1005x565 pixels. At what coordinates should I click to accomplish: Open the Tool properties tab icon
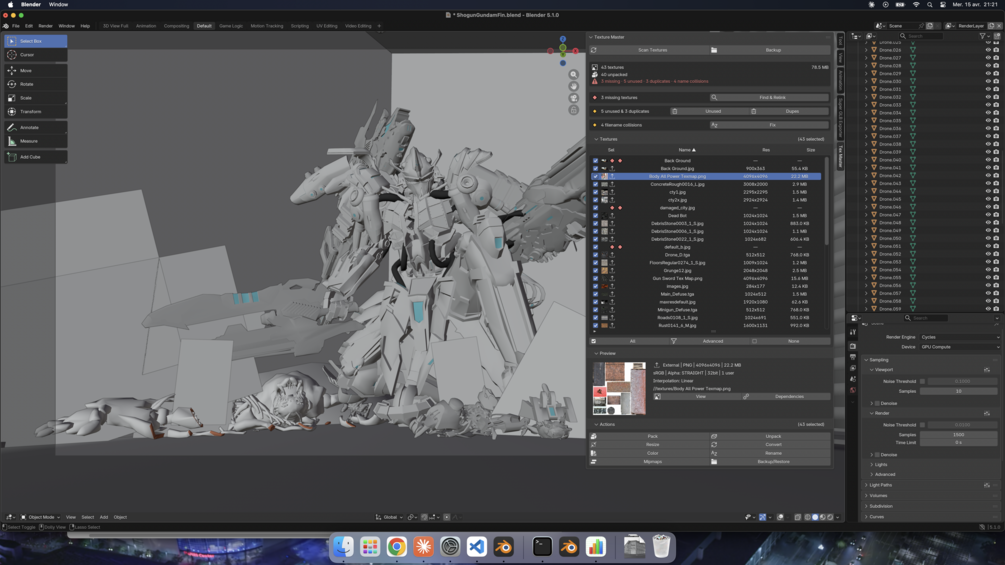[853, 332]
